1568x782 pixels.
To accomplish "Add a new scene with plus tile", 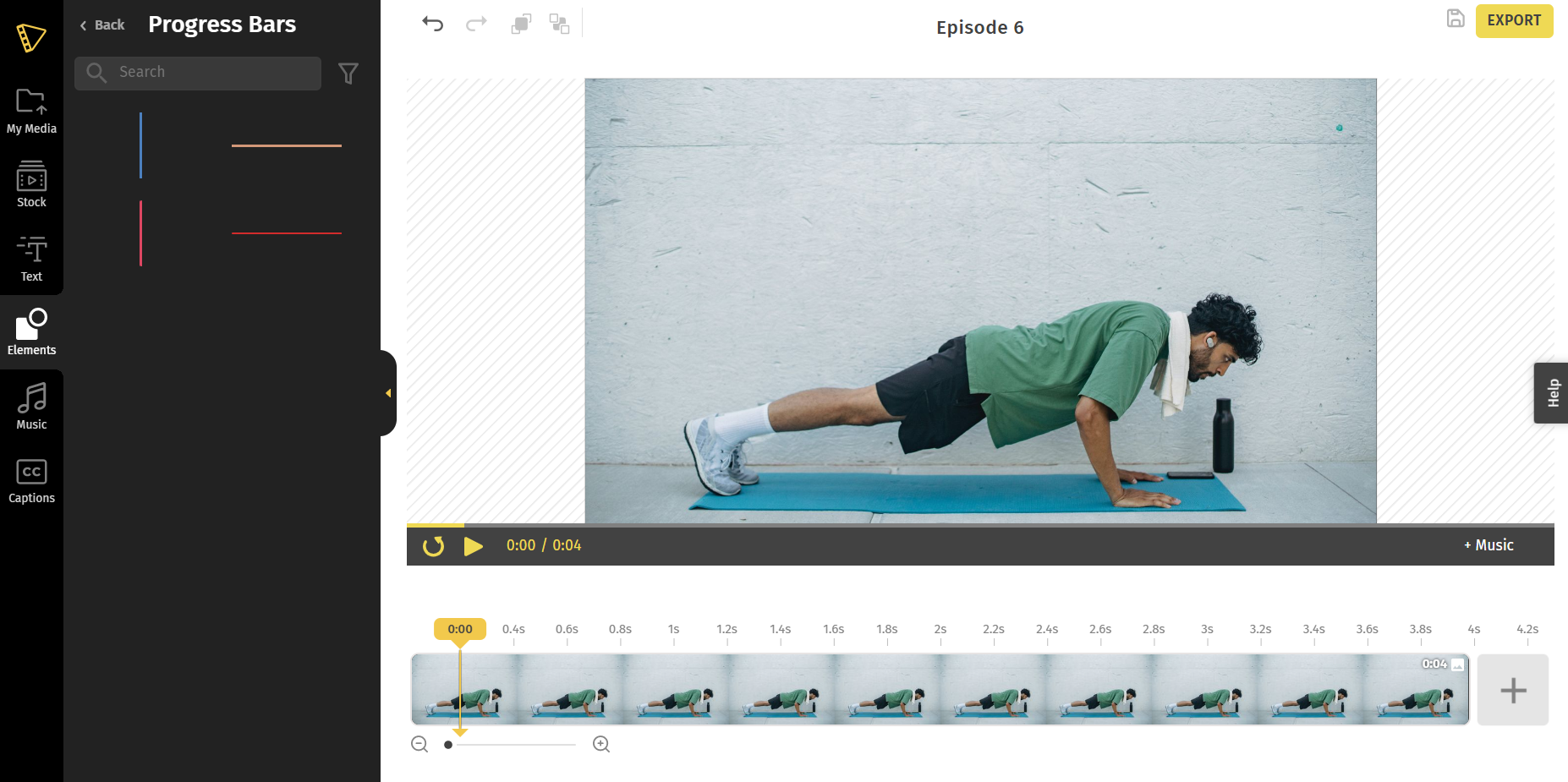I will [x=1513, y=690].
